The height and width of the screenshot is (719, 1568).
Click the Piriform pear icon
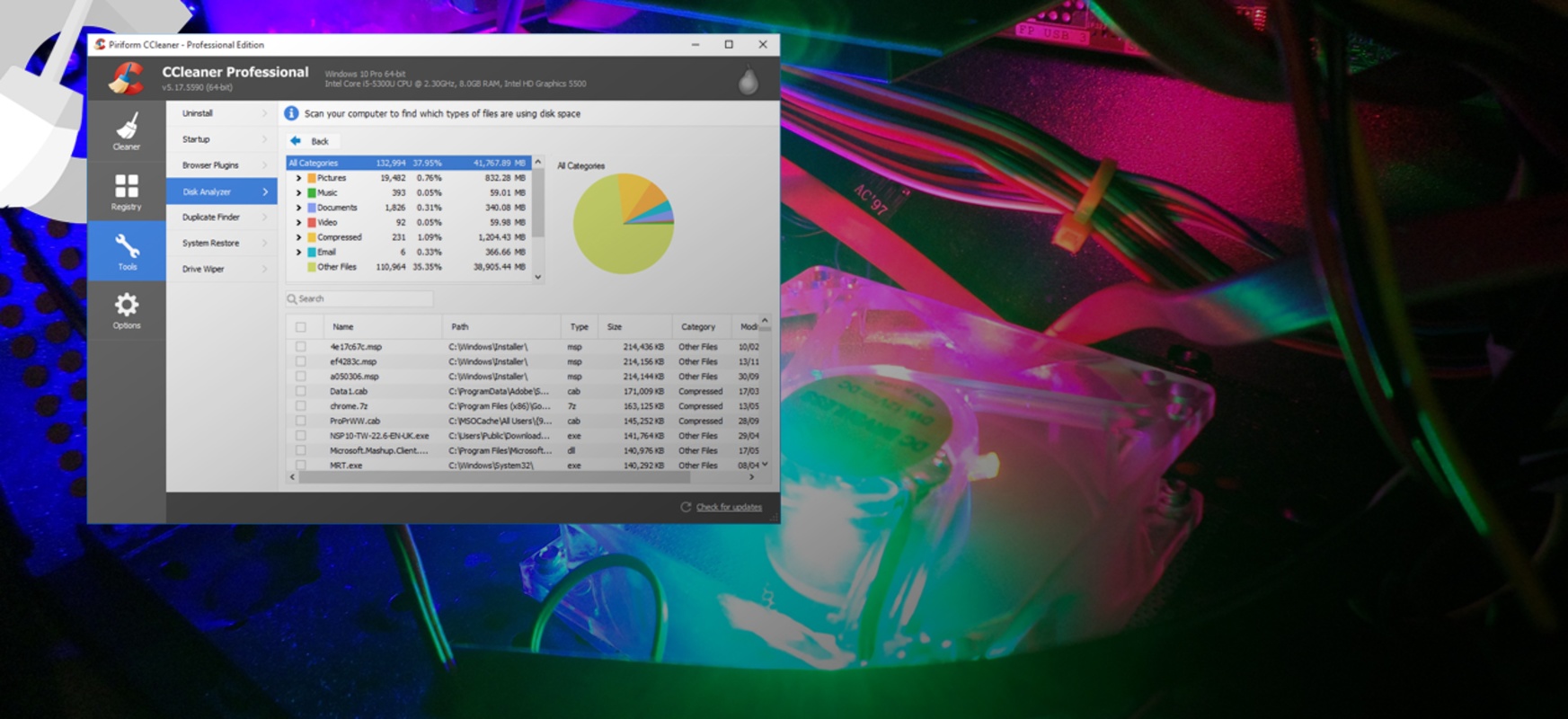click(x=748, y=80)
